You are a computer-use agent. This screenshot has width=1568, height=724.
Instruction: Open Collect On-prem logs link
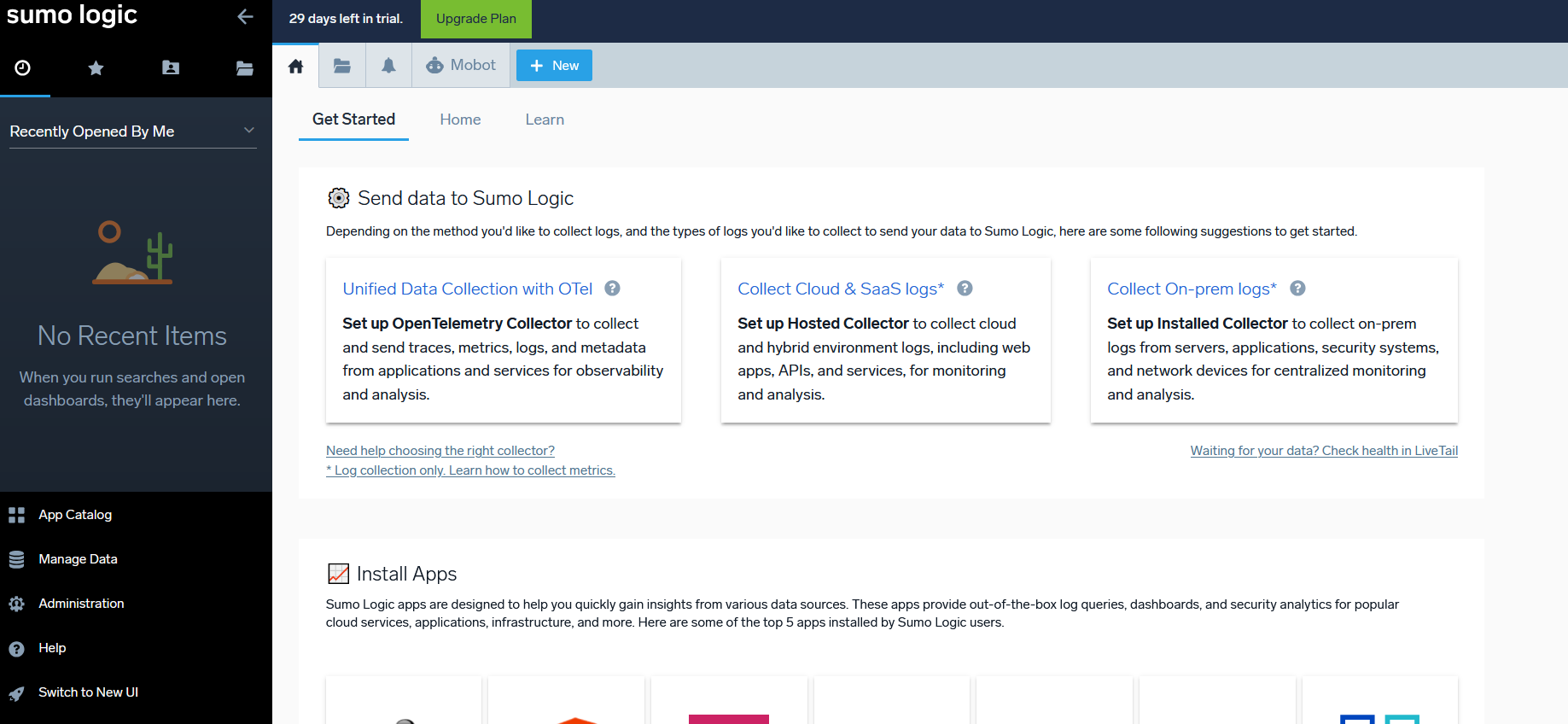[x=1192, y=289]
